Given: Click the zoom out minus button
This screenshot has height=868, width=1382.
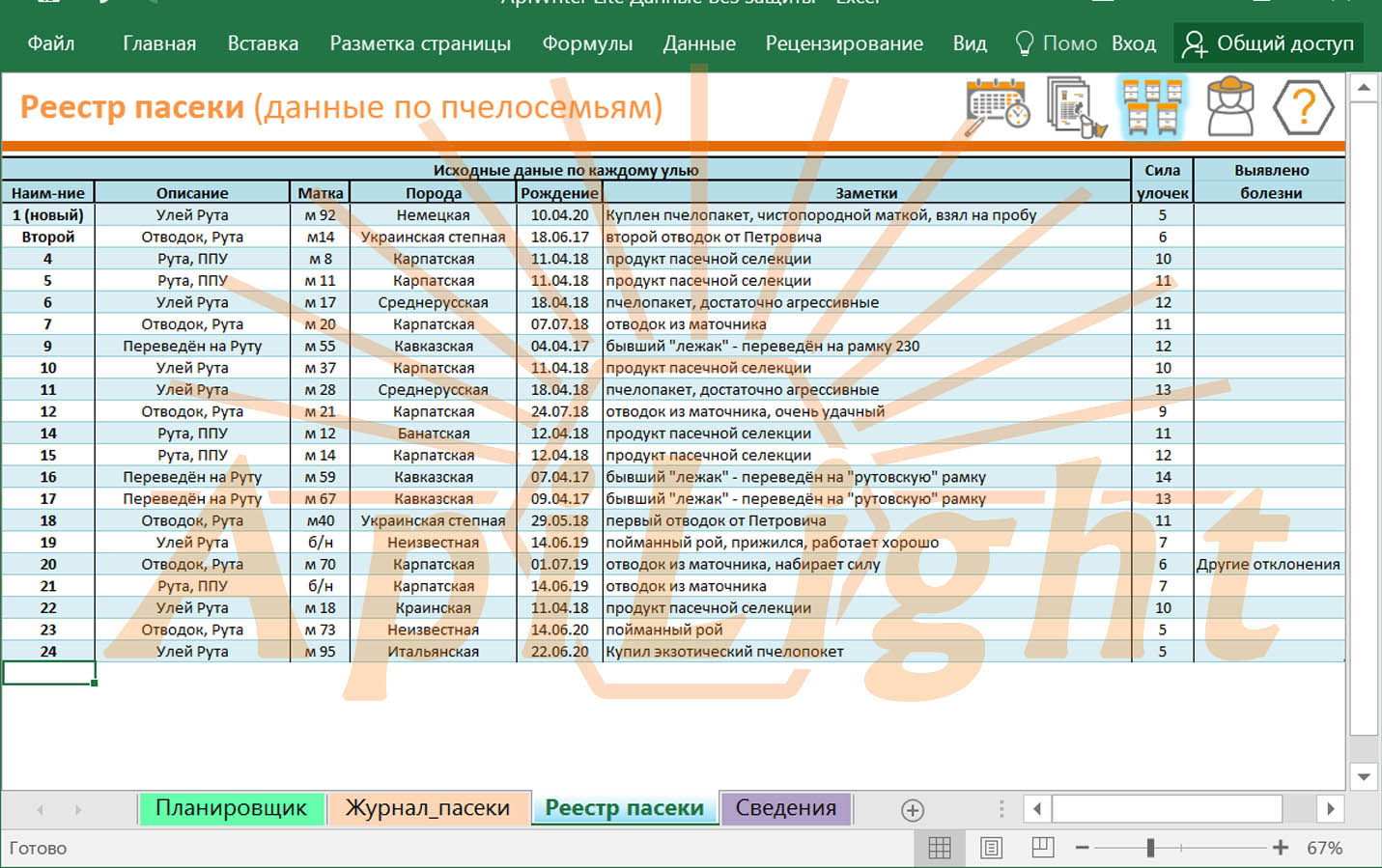Looking at the screenshot, I should 1082,848.
